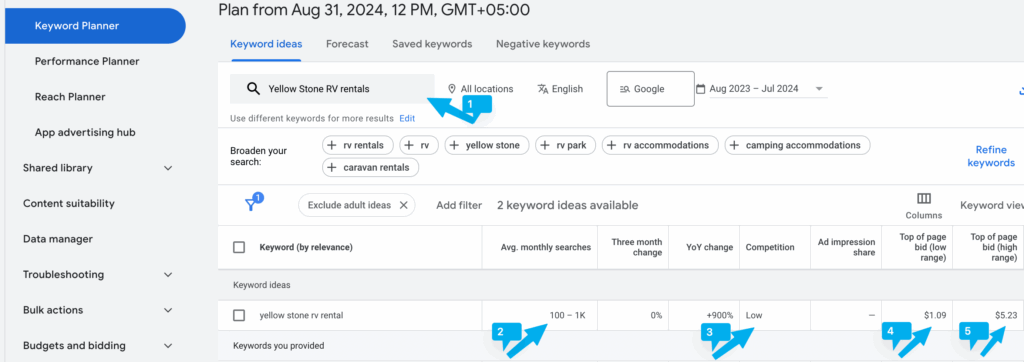The height and width of the screenshot is (362, 1024).
Task: Click the Google network search icon
Action: pos(624,89)
